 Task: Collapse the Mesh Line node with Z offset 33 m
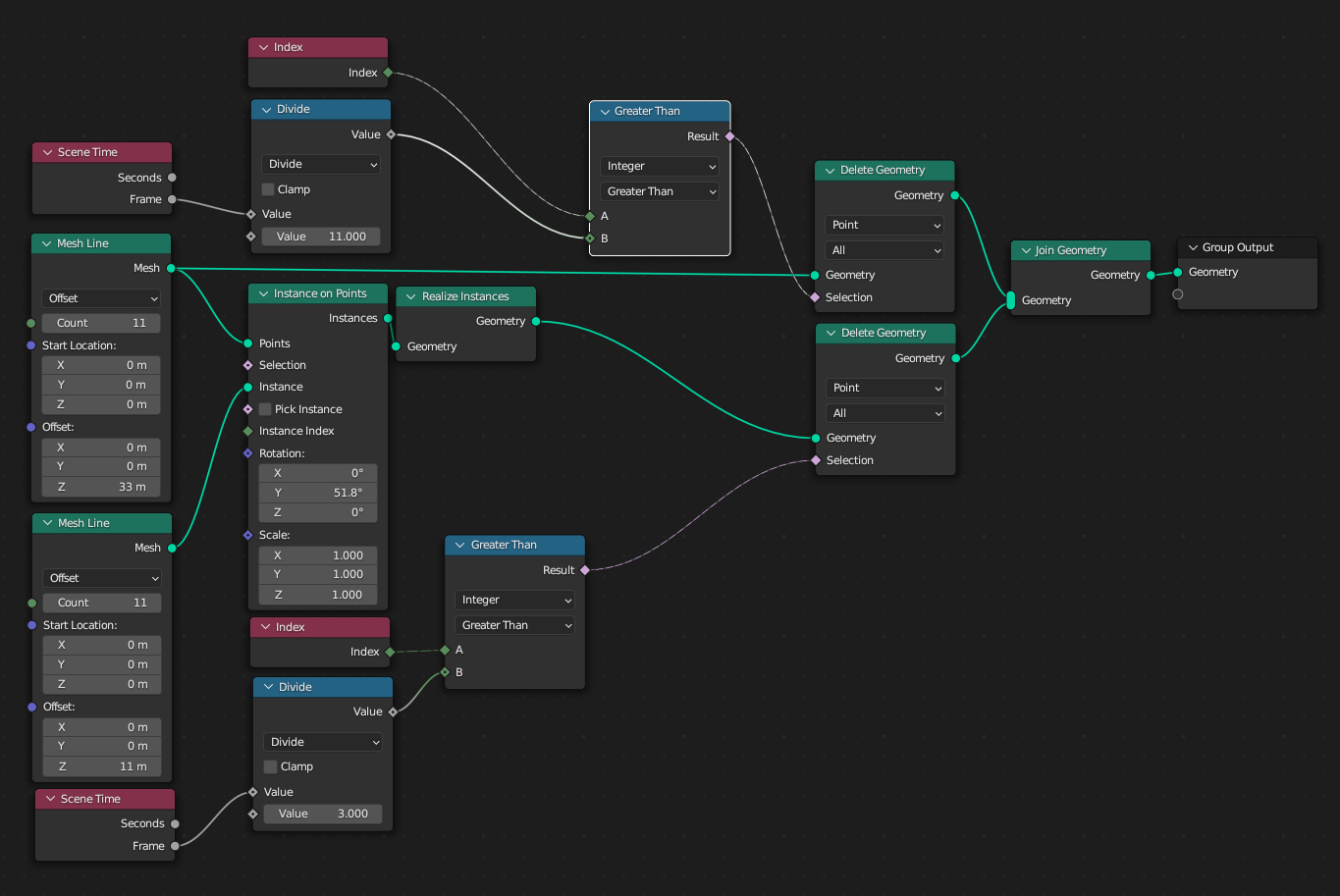[45, 243]
